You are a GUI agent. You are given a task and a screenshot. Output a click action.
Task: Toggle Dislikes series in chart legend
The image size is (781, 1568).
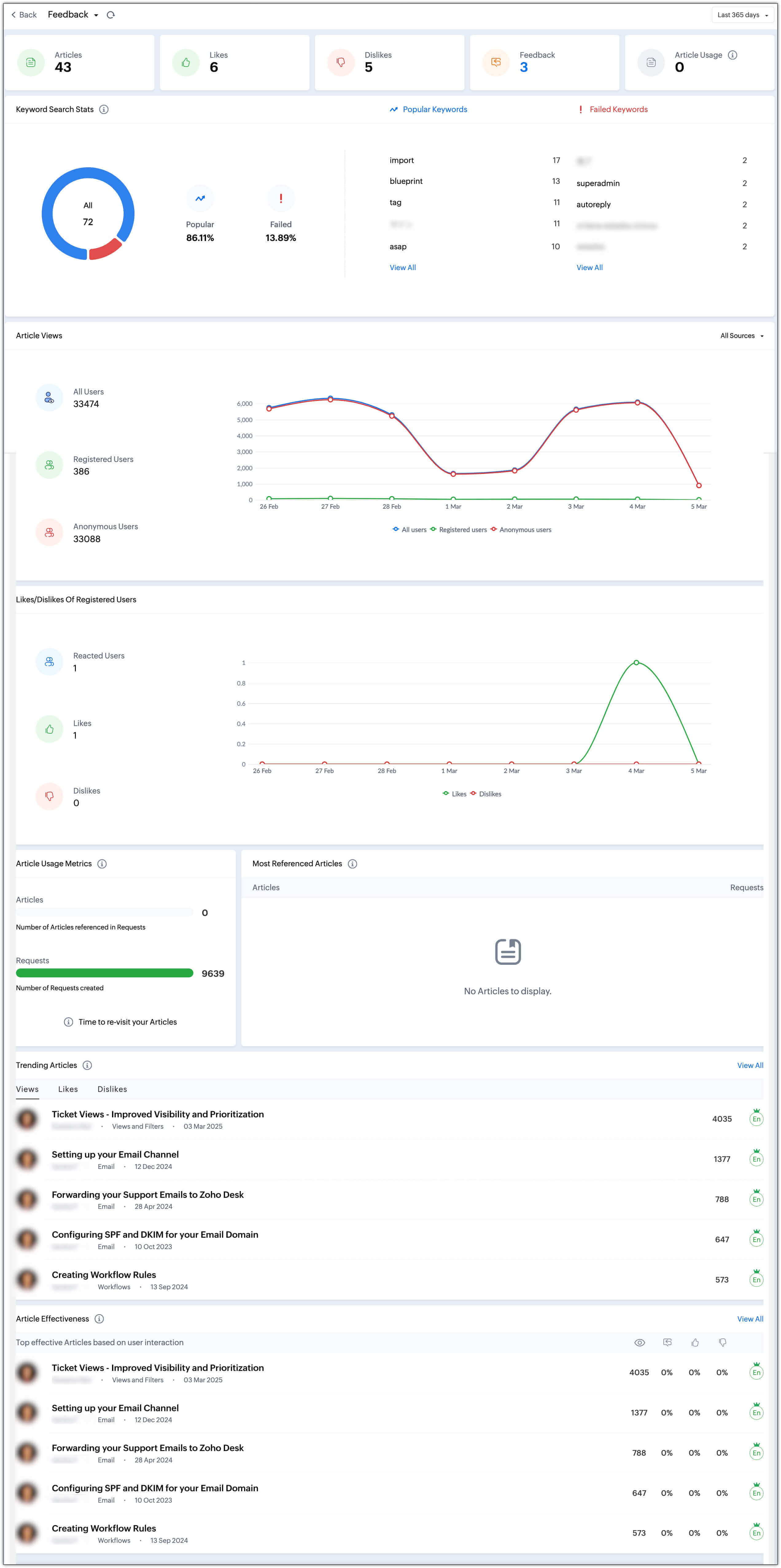pyautogui.click(x=485, y=794)
